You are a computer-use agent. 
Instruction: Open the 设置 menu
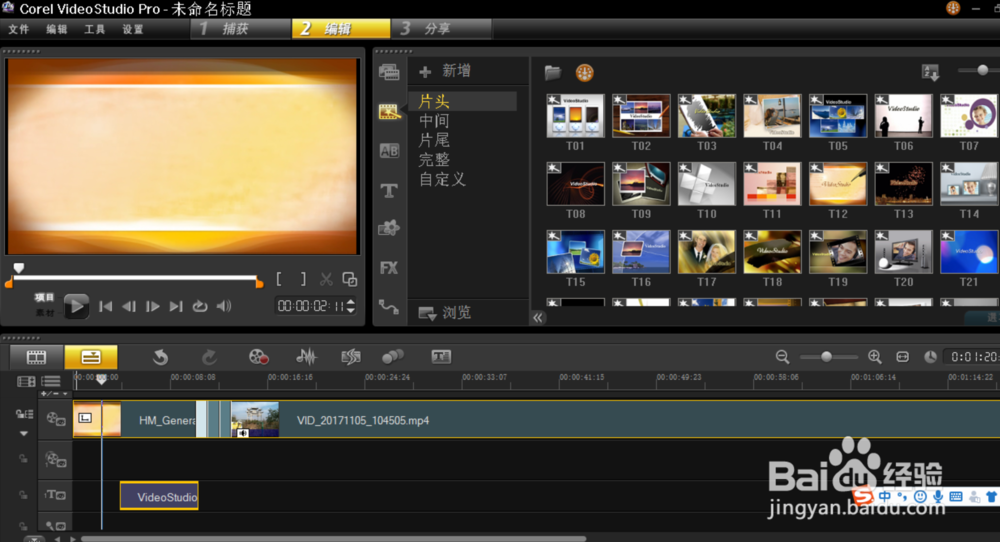pos(133,29)
